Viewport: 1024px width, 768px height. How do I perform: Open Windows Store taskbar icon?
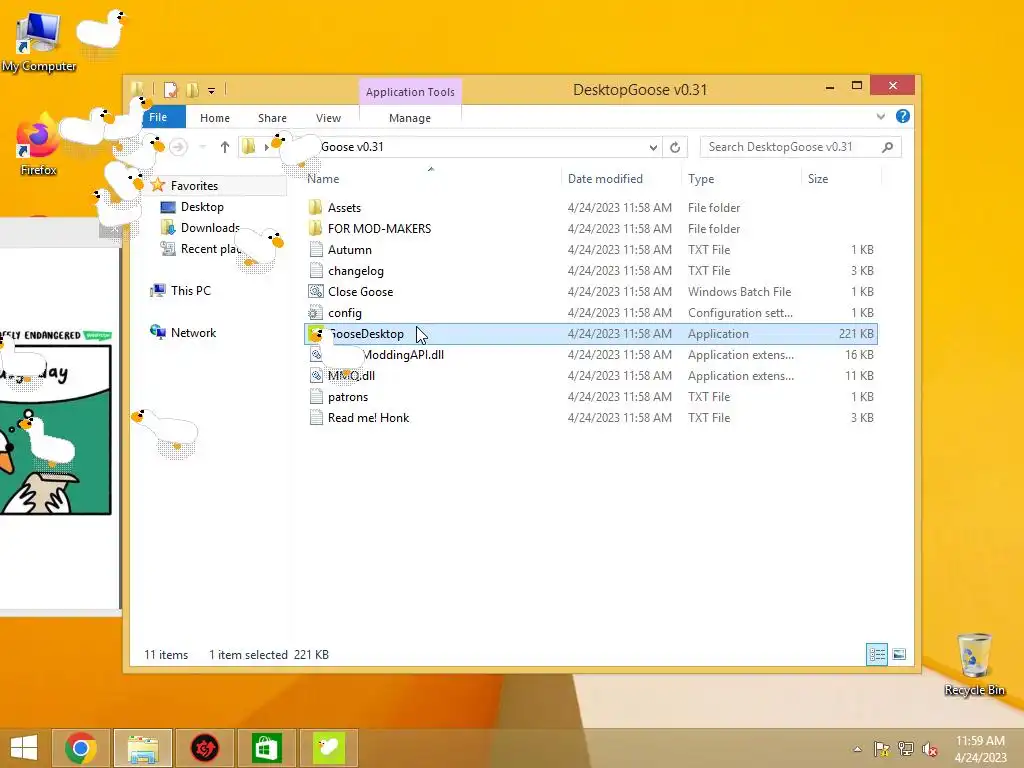tap(266, 748)
